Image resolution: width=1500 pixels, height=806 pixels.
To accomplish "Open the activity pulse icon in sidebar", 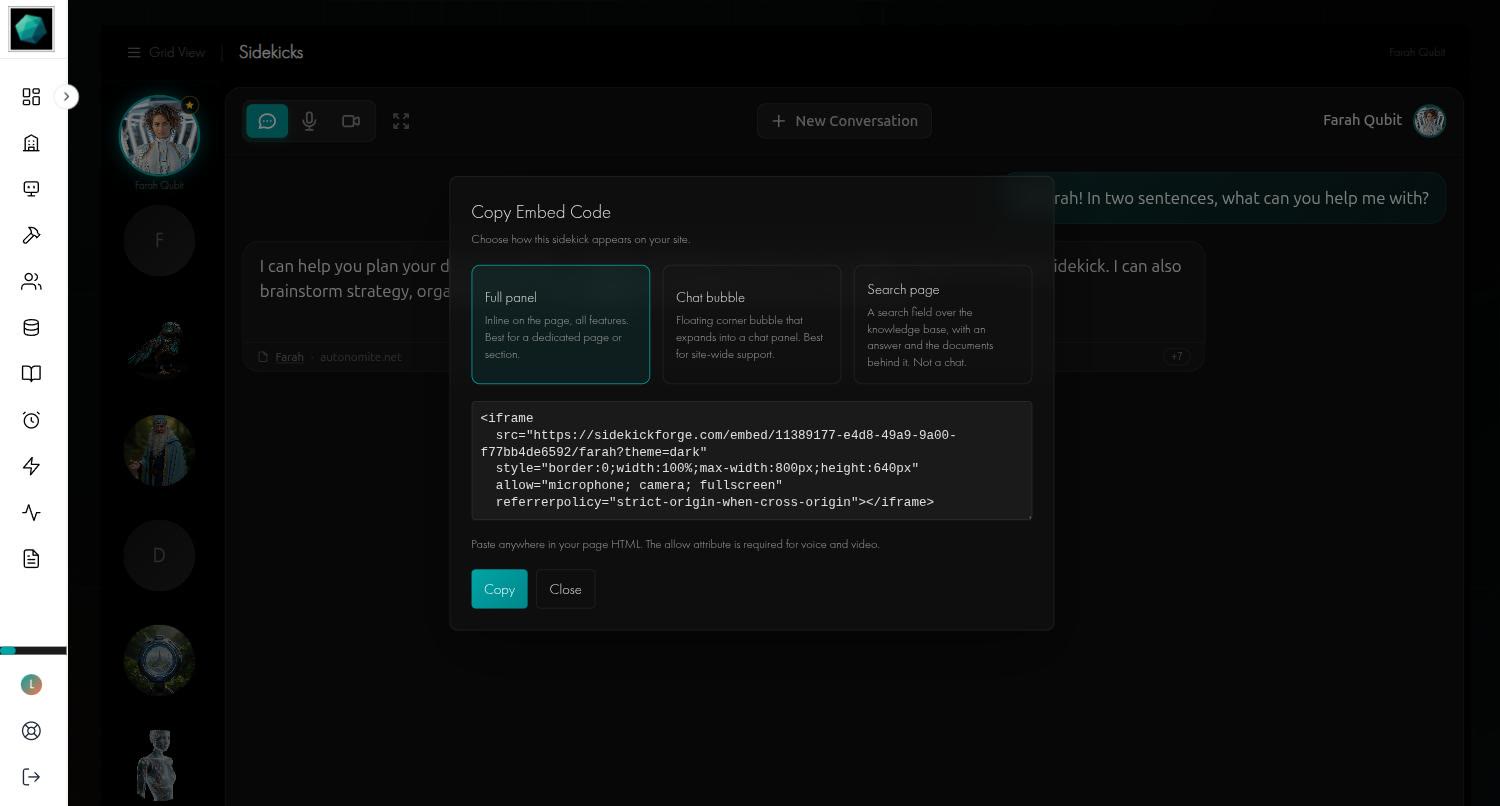I will point(31,513).
